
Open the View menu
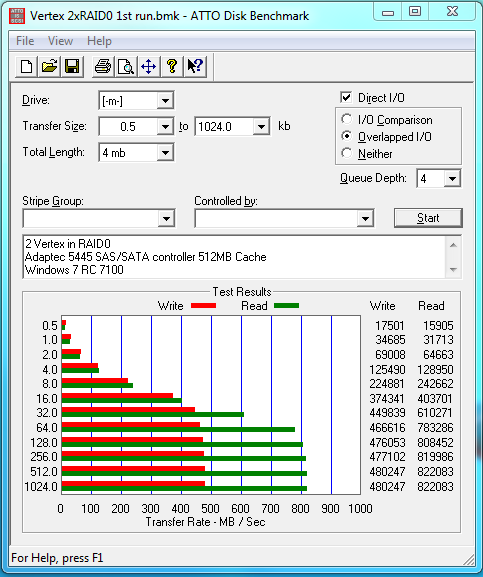(60, 41)
